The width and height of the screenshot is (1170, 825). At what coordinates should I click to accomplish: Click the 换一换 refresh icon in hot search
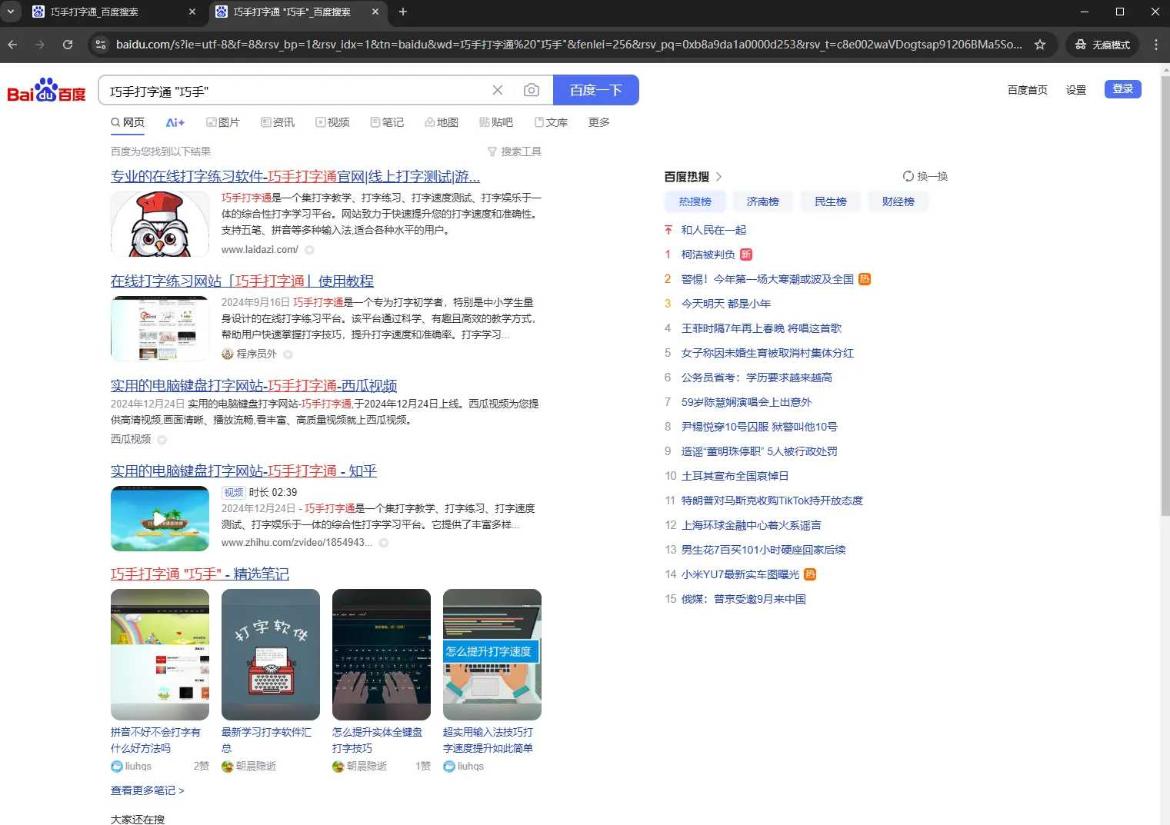click(908, 176)
